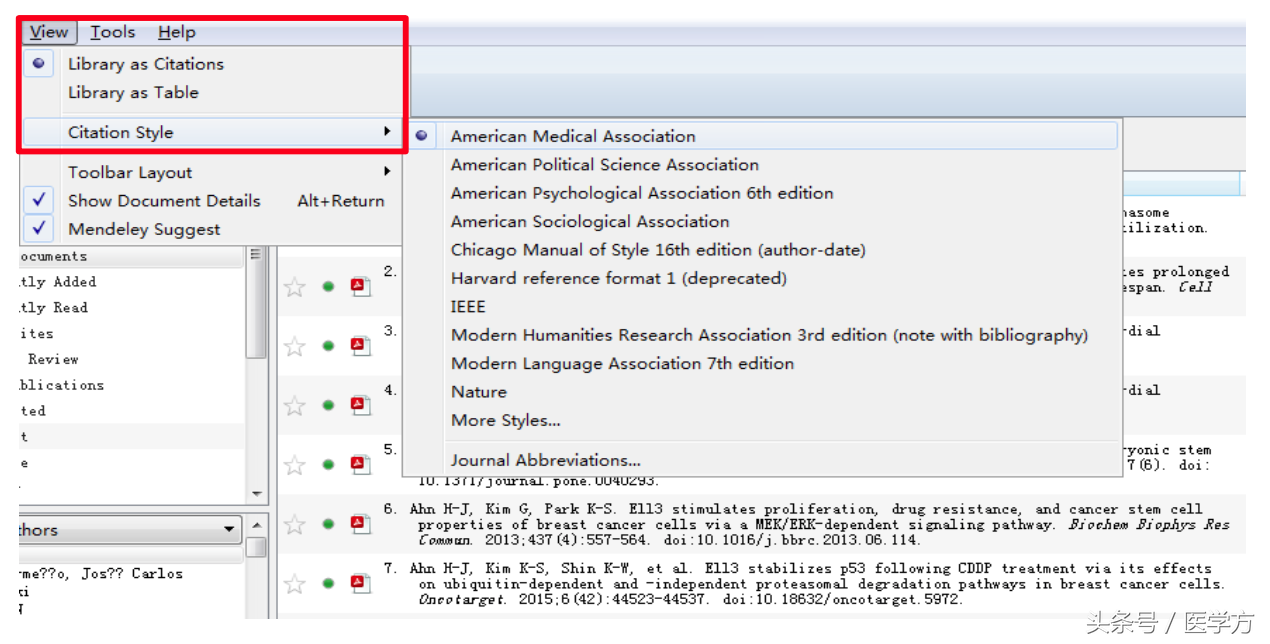Choose American Sociological Association style
Viewport: 1270px width, 644px height.
[x=590, y=221]
